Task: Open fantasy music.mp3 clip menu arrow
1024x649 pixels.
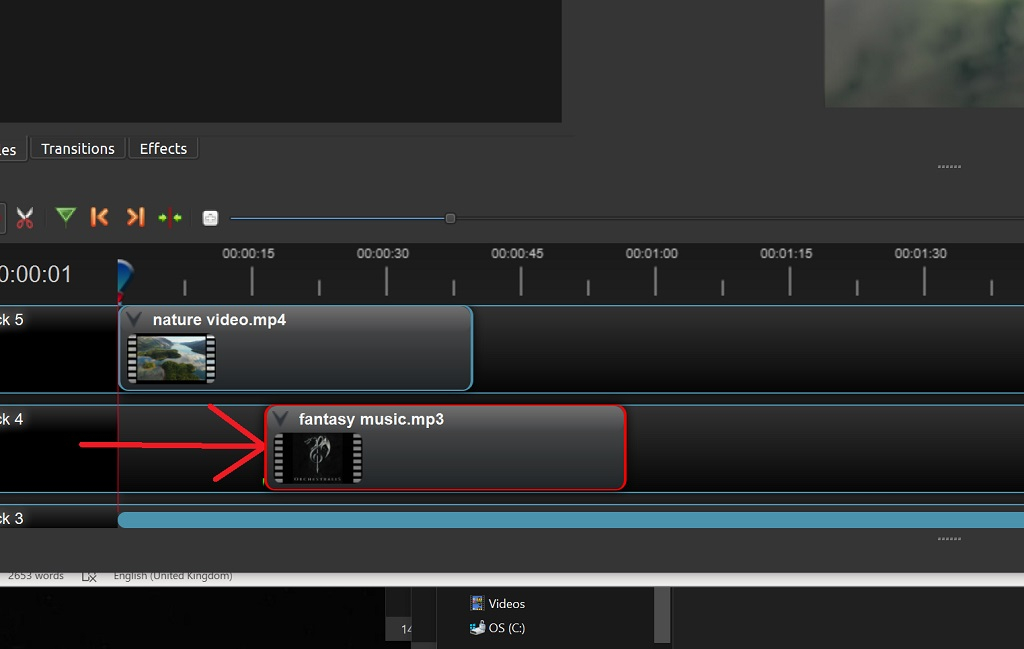Action: pos(280,419)
